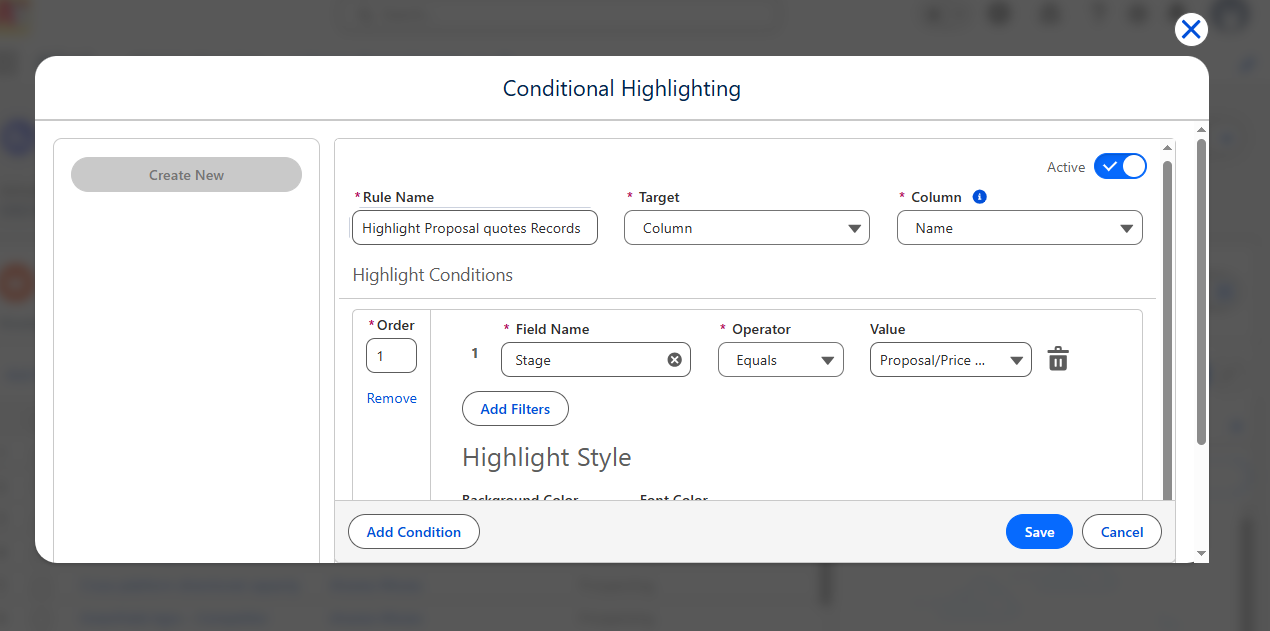The width and height of the screenshot is (1270, 631).
Task: Click the Highlight Style heading
Action: click(x=547, y=457)
